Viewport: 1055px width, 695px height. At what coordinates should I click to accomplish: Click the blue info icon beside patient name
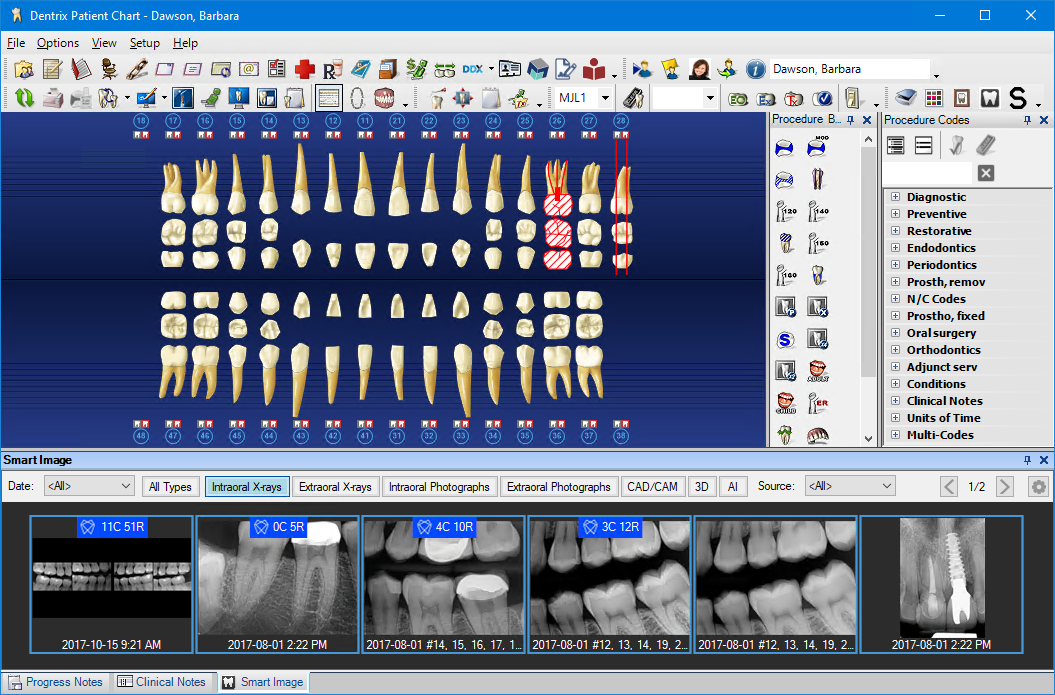coord(755,69)
